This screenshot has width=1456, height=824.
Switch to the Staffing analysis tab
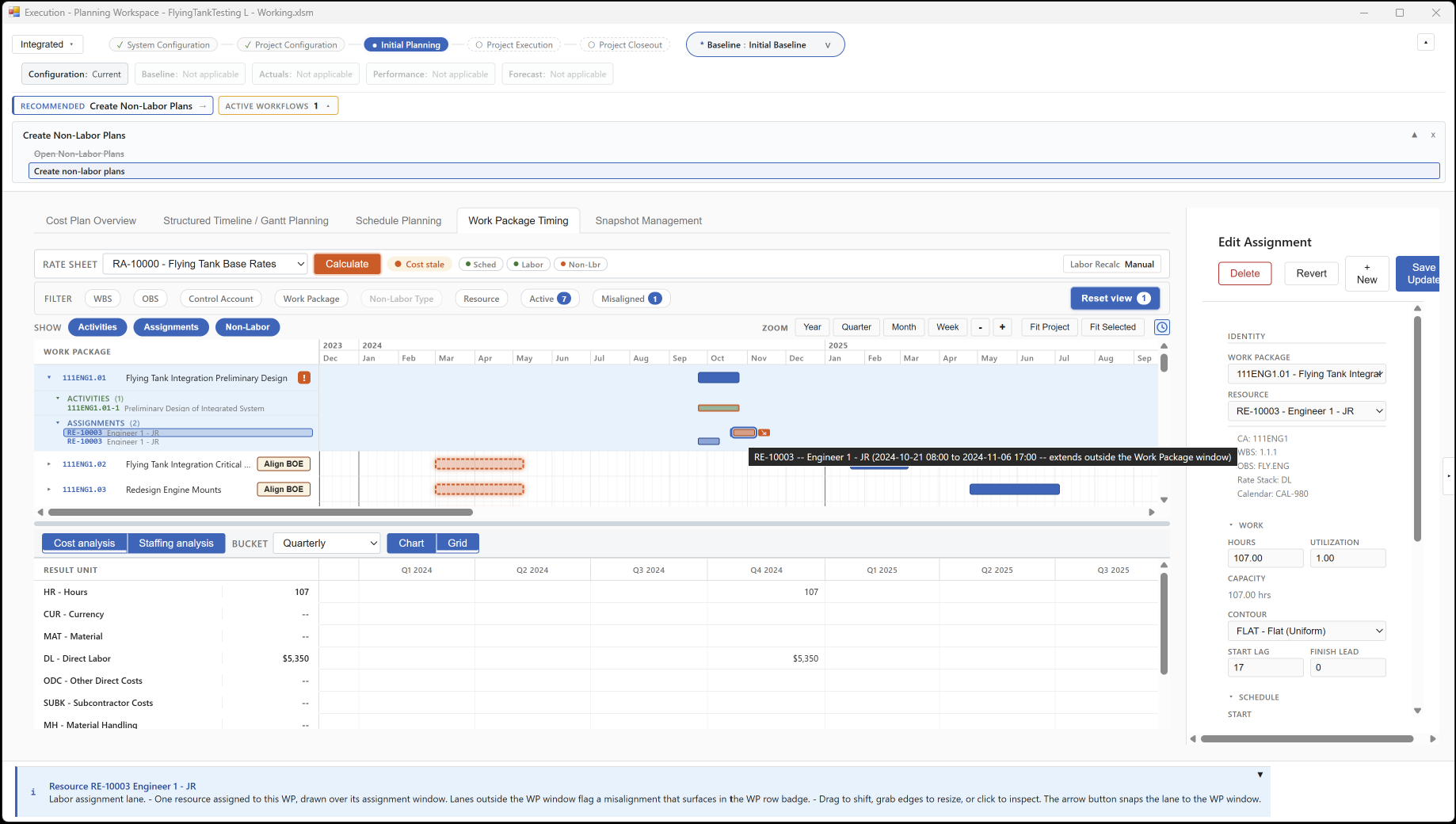pyautogui.click(x=176, y=544)
